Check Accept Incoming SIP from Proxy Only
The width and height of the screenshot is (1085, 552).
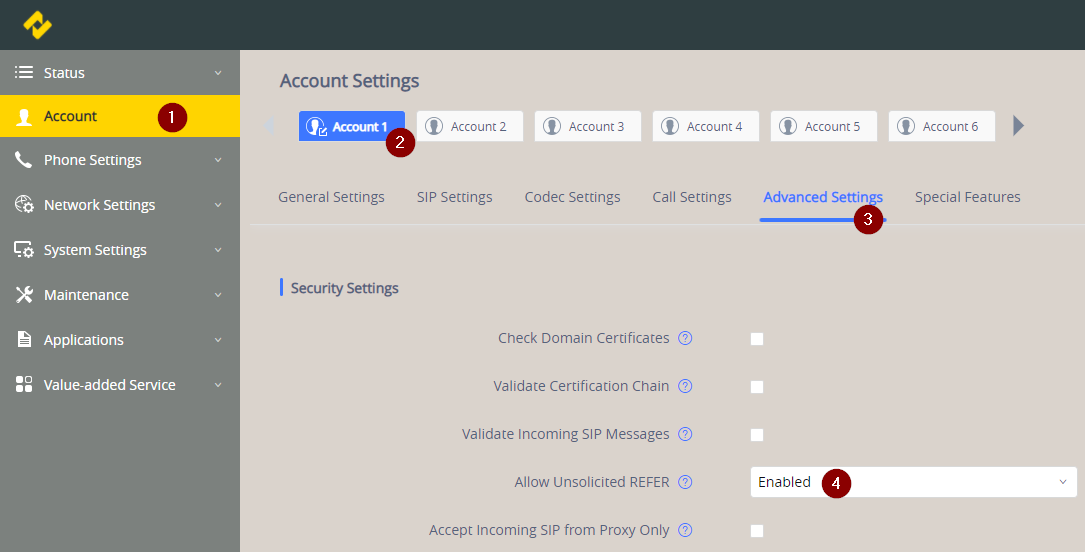(757, 531)
